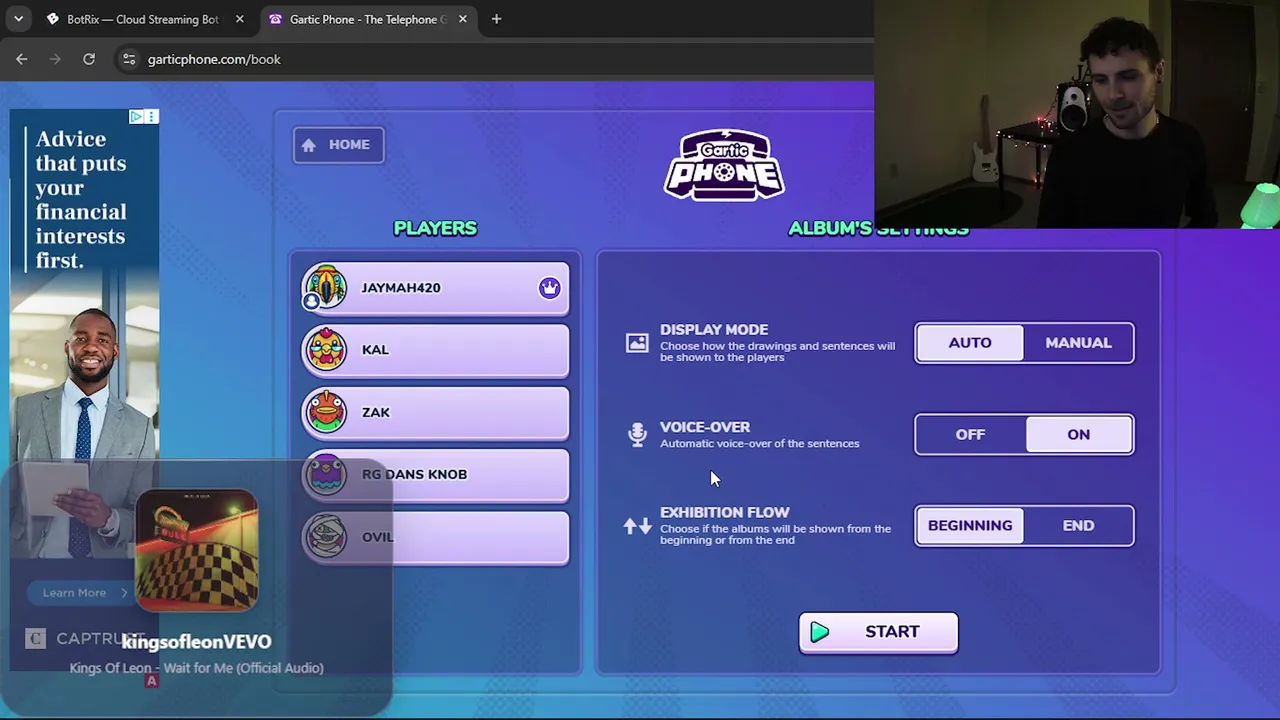The image size is (1280, 720).
Task: Turn voice-over OFF
Action: (970, 435)
